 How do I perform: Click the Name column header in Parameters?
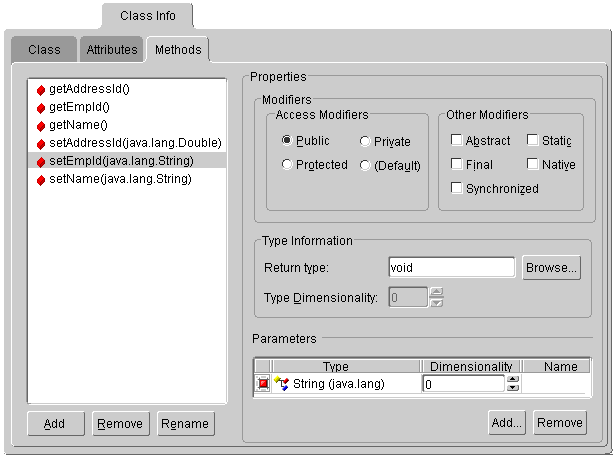[556, 366]
